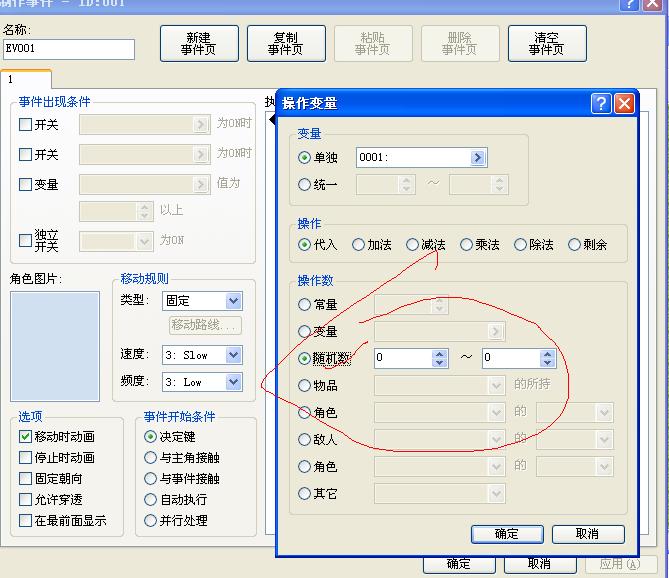
Task: Select the 自动执行 start condition
Action: (150, 500)
